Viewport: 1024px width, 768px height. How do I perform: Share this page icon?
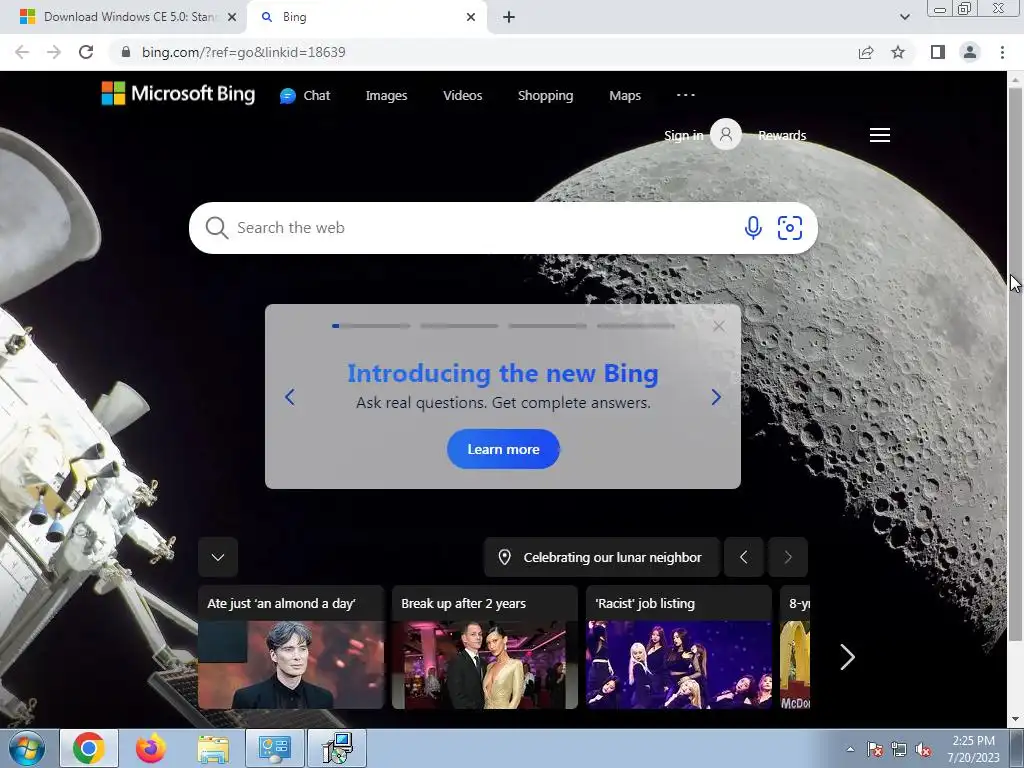point(866,52)
